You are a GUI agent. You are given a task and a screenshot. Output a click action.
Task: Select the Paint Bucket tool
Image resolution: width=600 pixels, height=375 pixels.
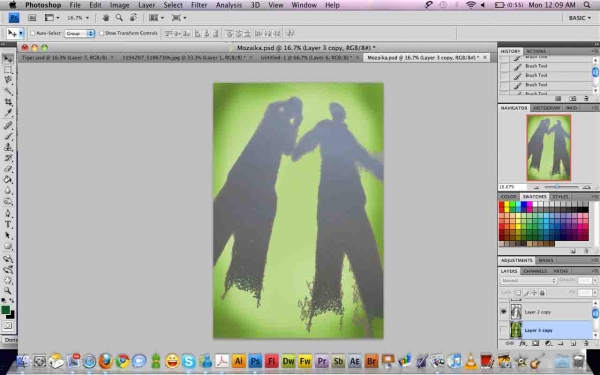(8, 179)
